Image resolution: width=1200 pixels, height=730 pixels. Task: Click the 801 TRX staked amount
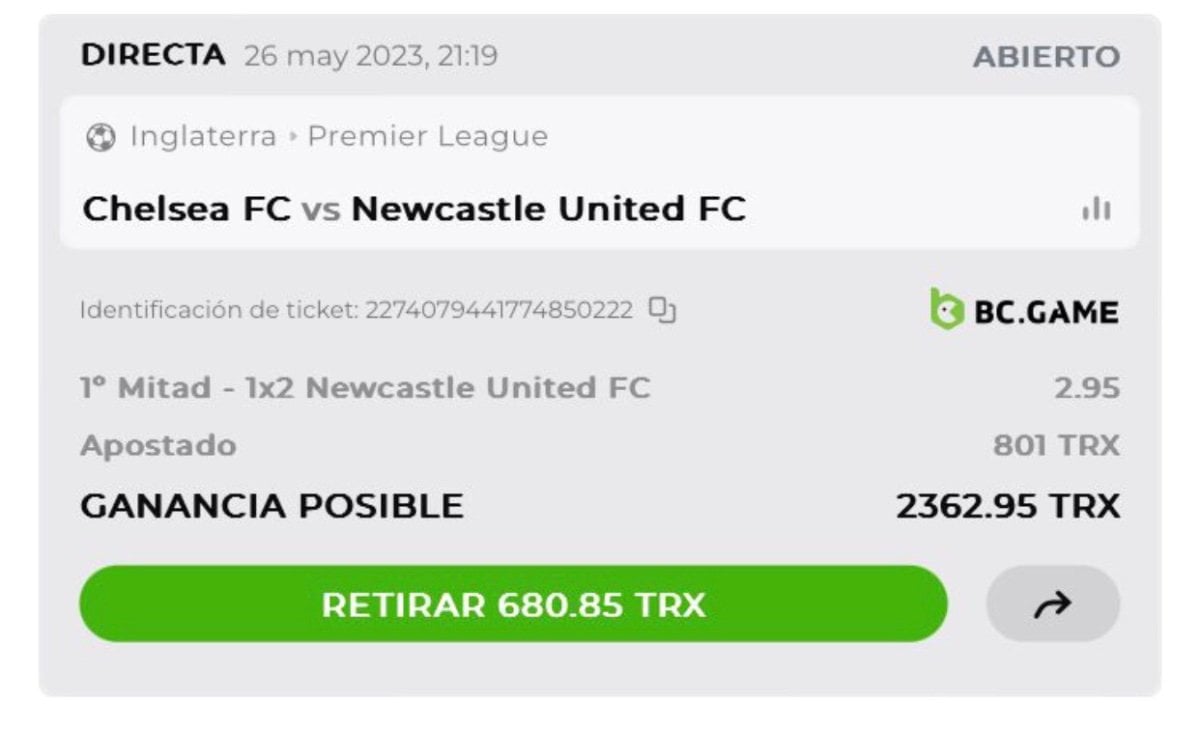(x=1056, y=446)
